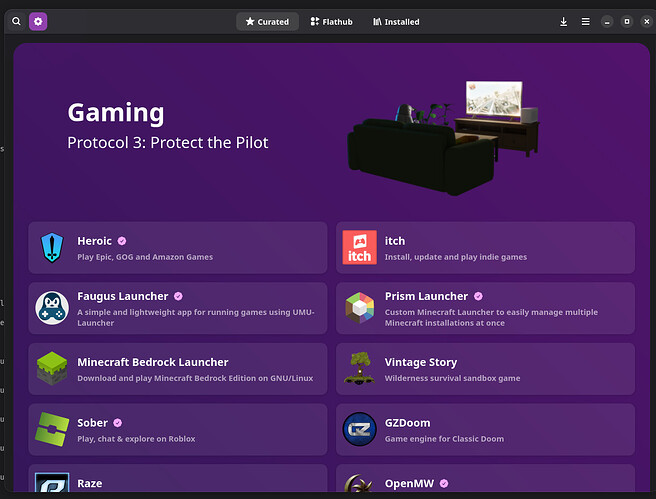Click the couch and TV banner illustration
The height and width of the screenshot is (499, 656).
tap(443, 138)
